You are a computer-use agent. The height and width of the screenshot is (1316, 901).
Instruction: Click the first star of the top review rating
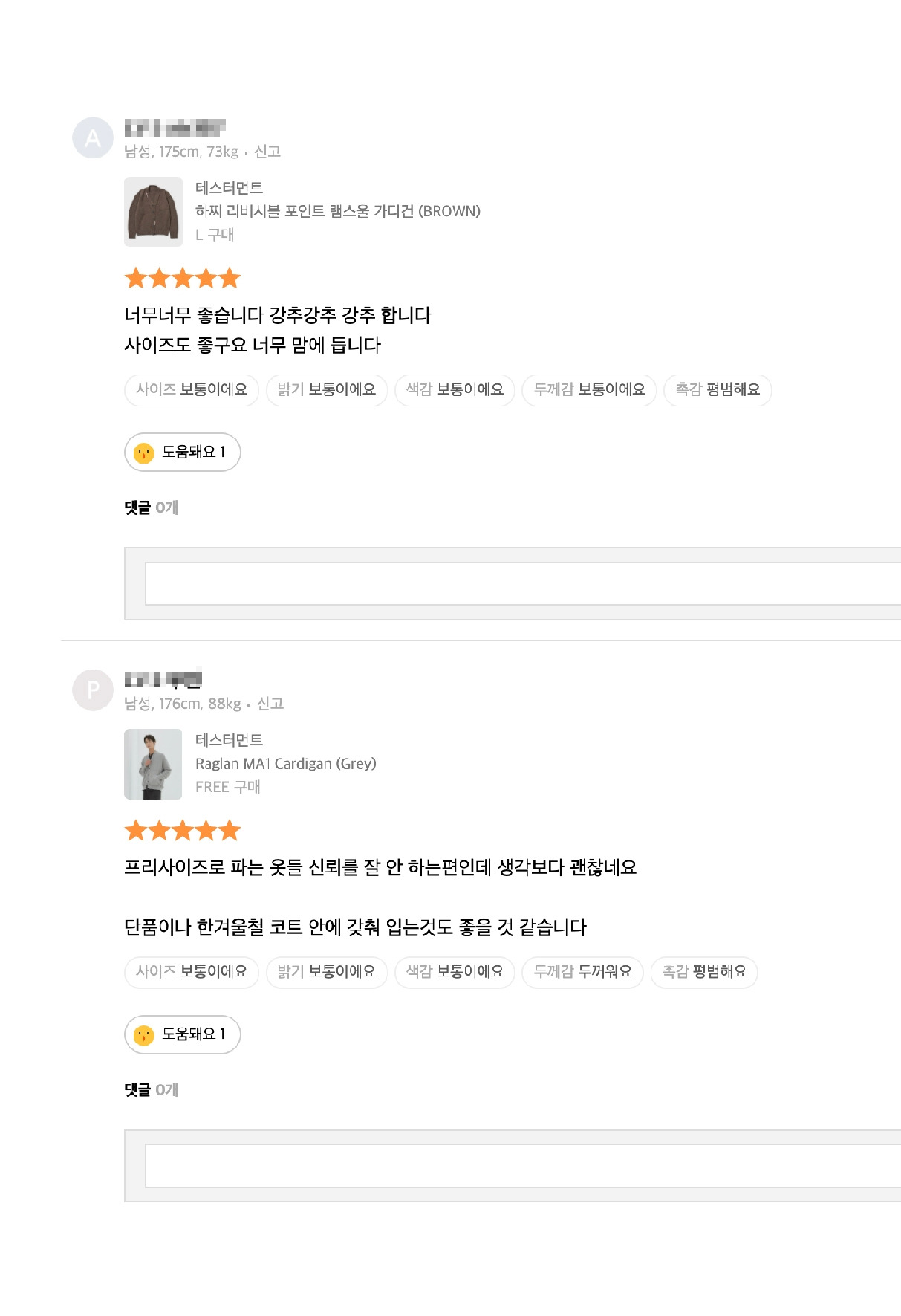[x=136, y=278]
